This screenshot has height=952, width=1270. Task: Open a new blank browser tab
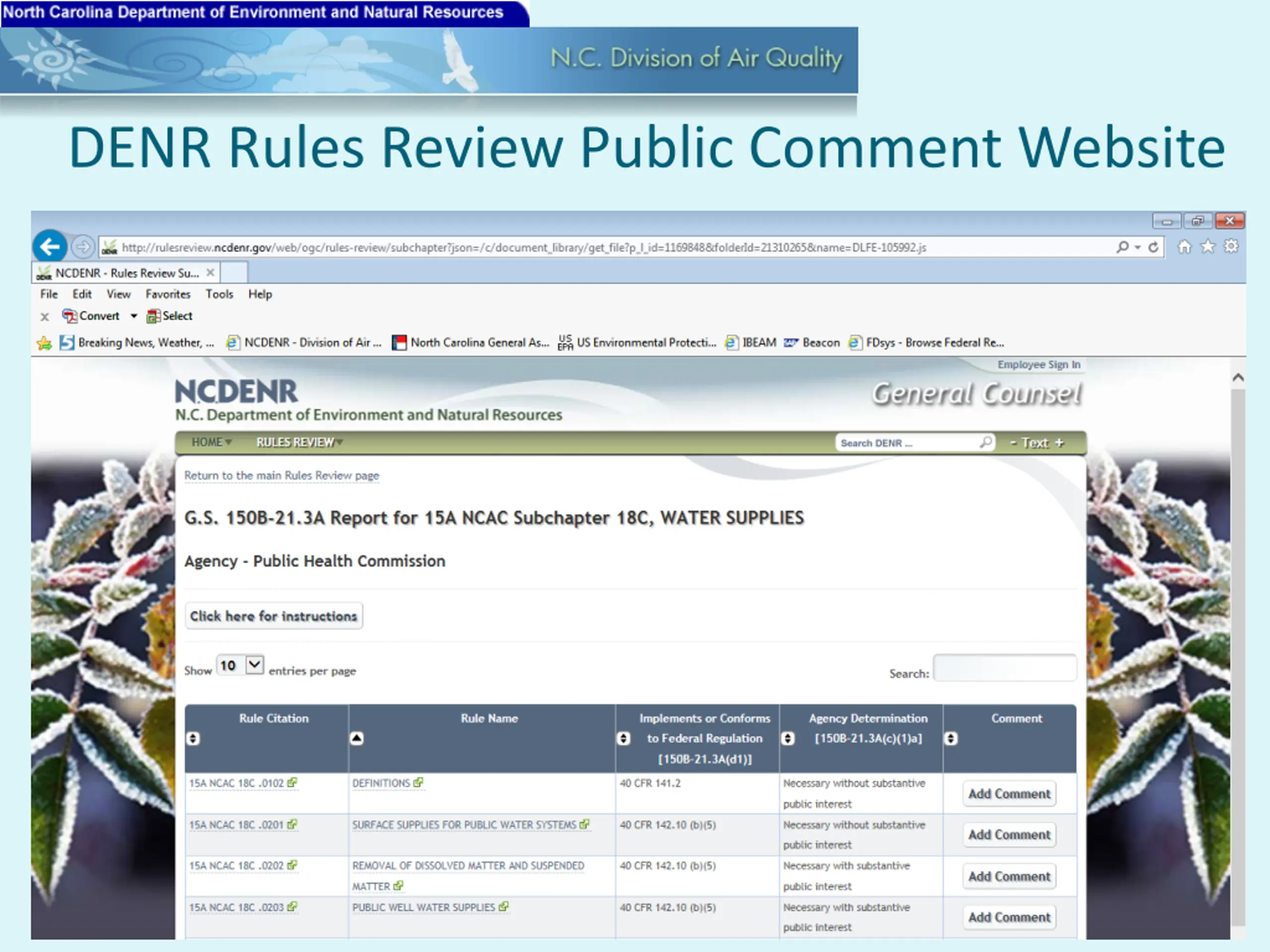click(x=234, y=273)
